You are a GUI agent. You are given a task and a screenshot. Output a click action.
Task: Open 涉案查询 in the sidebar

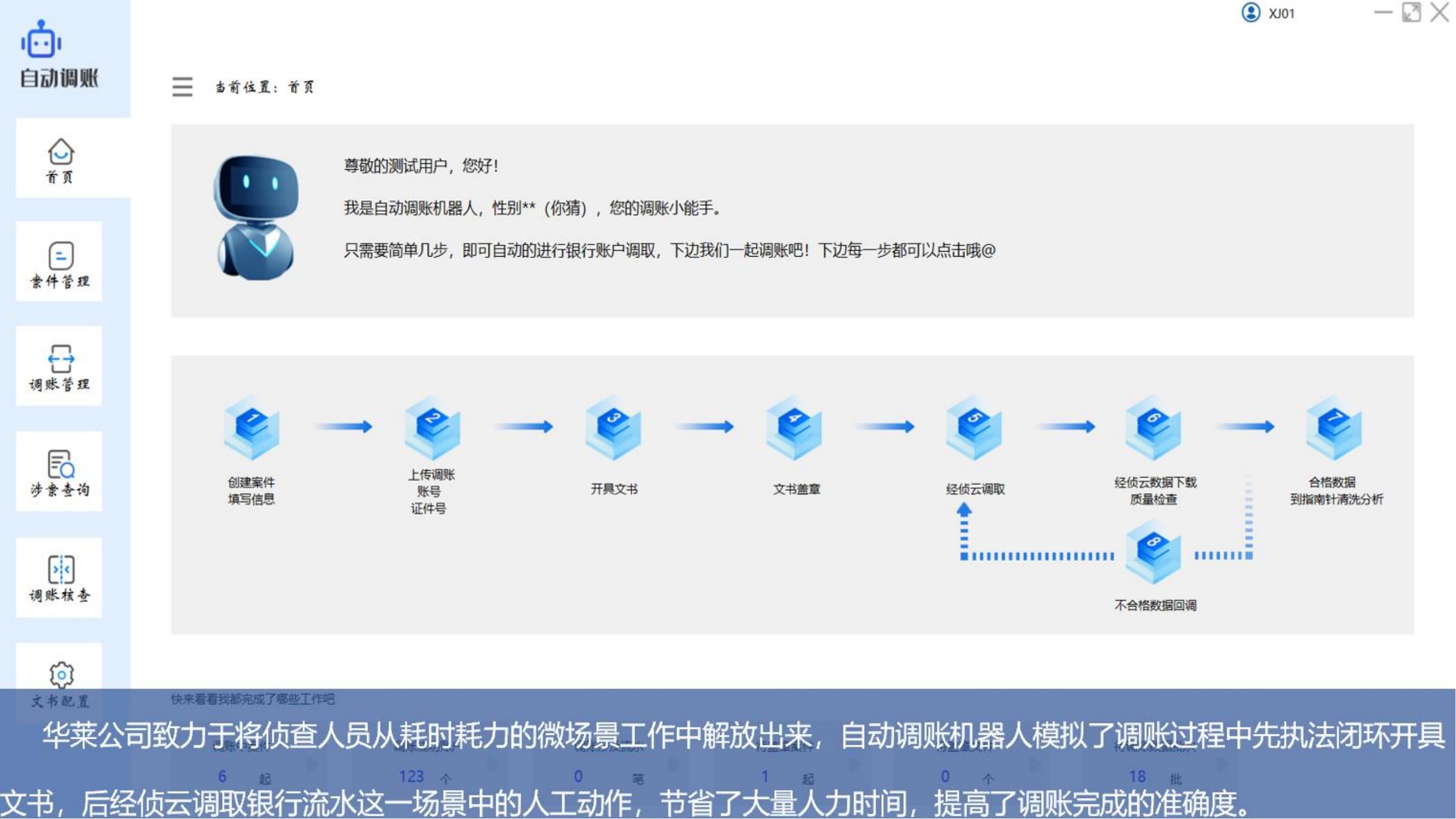60,472
